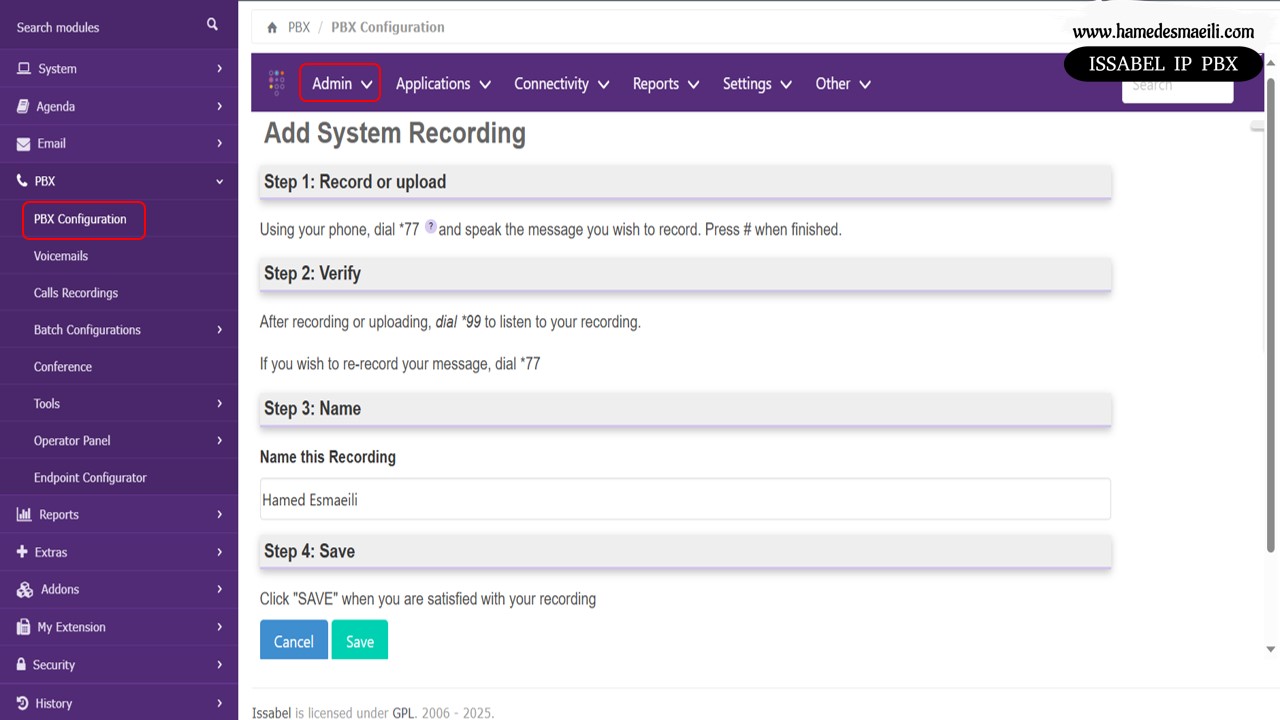Click the Addons puzzle icon in sidebar
This screenshot has height=720, width=1280.
tap(24, 590)
